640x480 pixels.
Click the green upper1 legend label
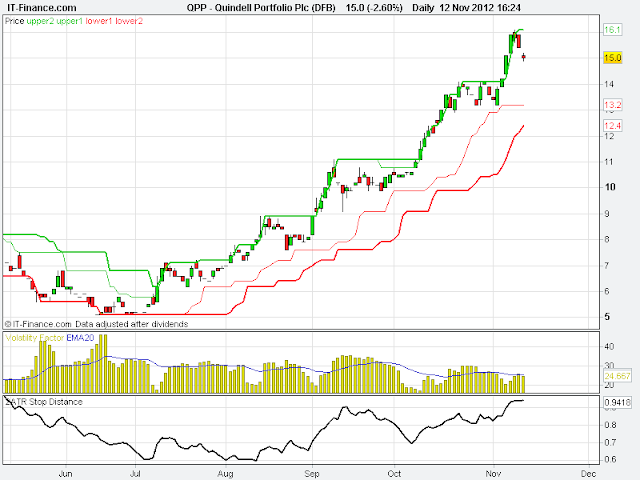coord(70,21)
